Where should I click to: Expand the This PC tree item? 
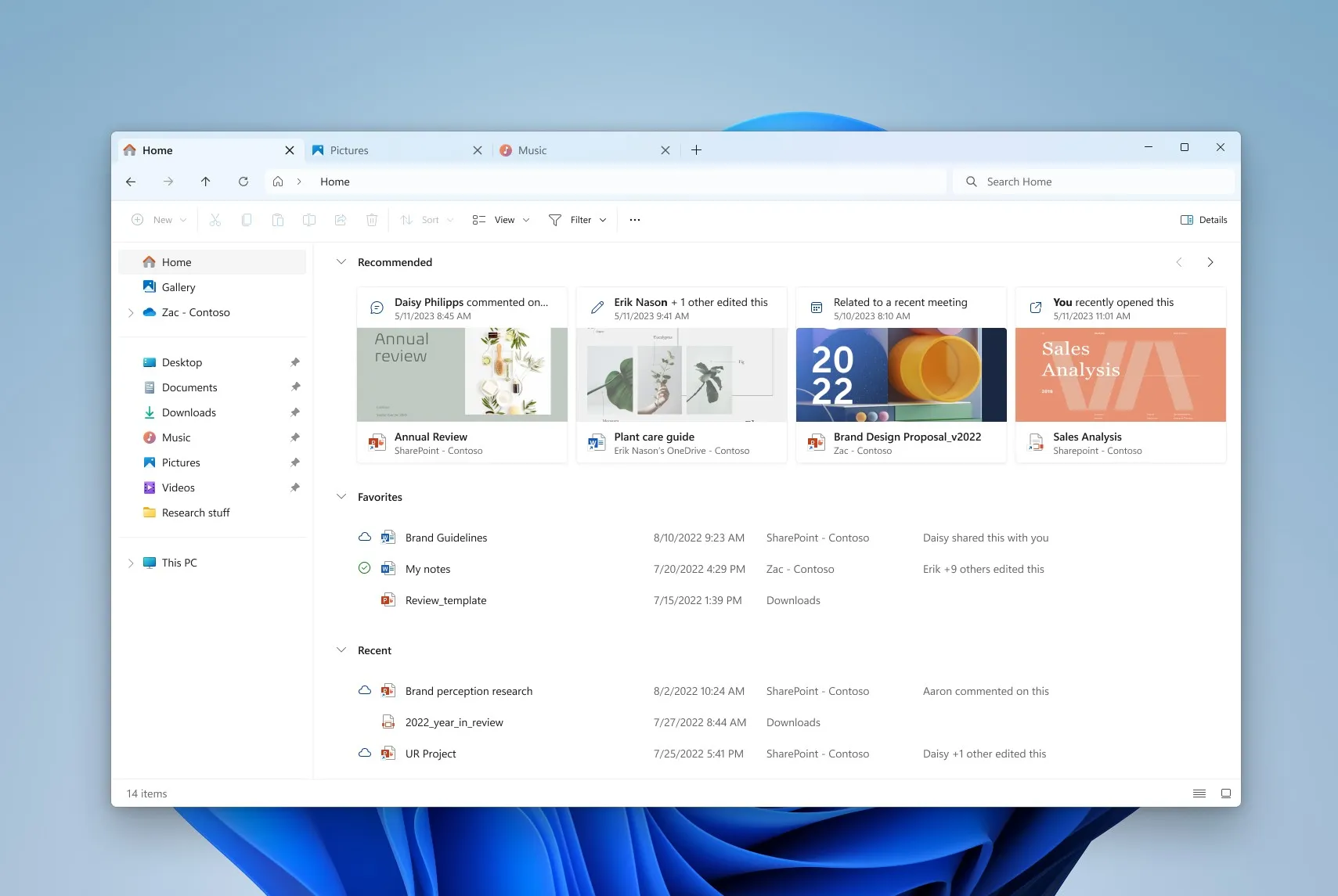(132, 562)
